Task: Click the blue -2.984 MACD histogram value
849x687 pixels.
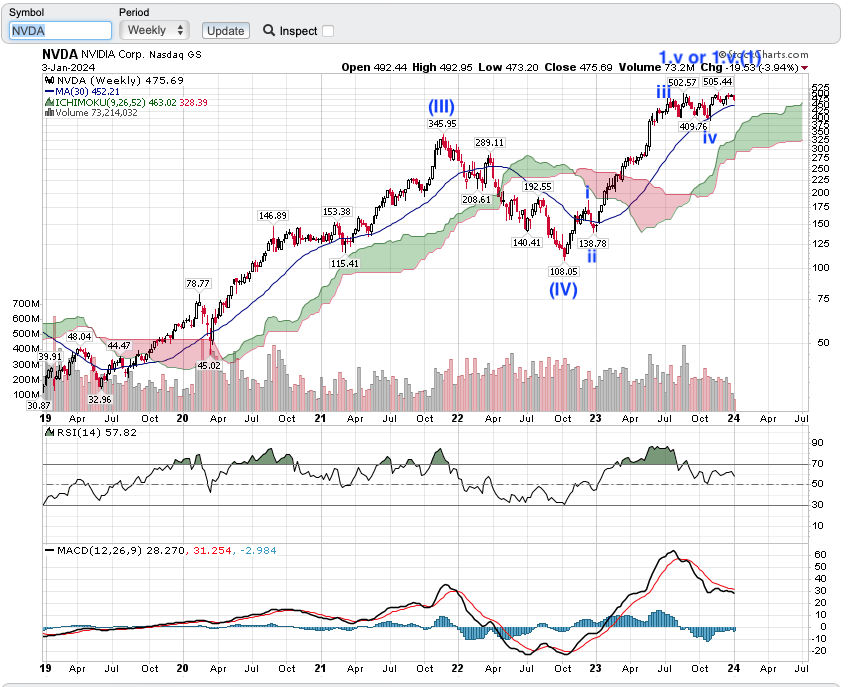Action: click(x=258, y=551)
